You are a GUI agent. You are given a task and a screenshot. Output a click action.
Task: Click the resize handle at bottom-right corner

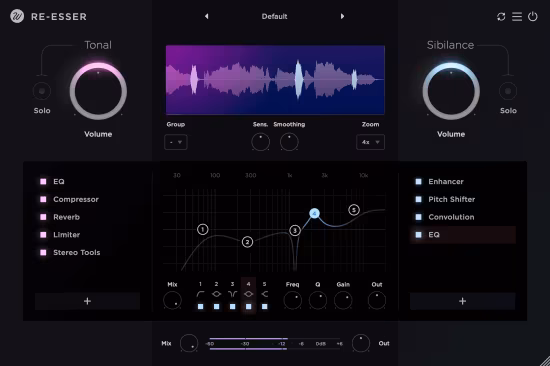(545, 361)
